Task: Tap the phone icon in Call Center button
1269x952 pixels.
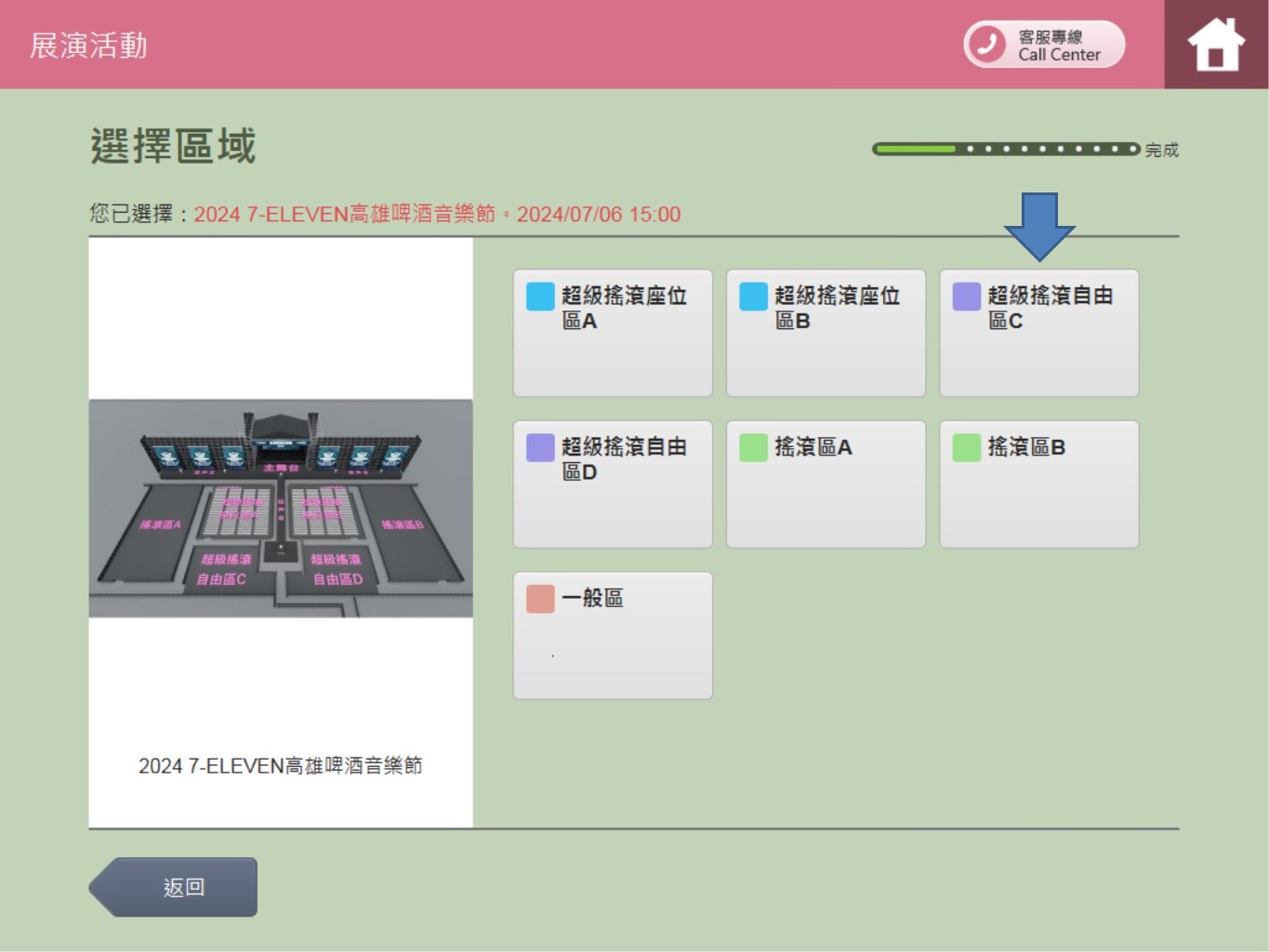Action: (x=986, y=45)
